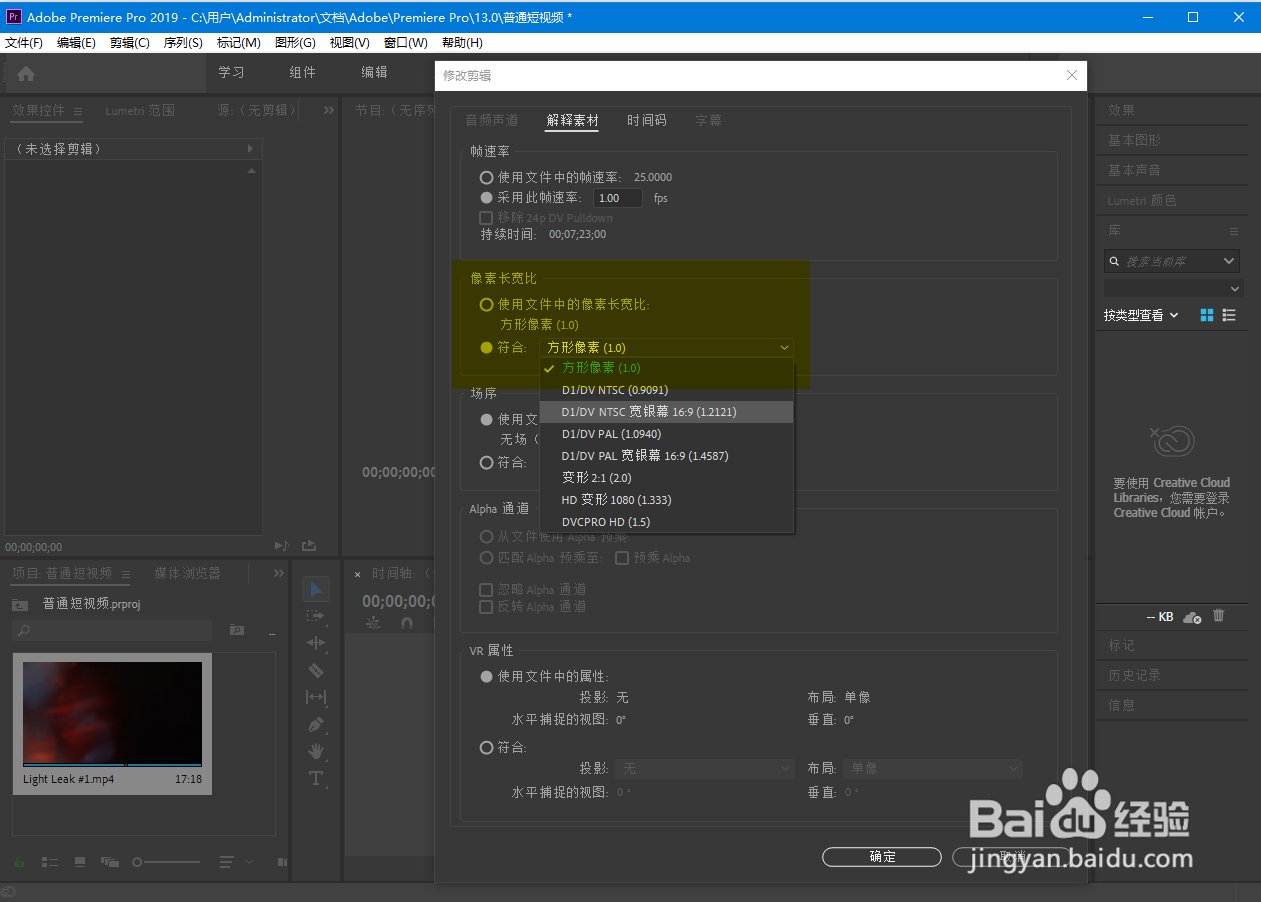1261x902 pixels.
Task: Select 'Use pixel aspect ratio from file' radio
Action: point(486,304)
